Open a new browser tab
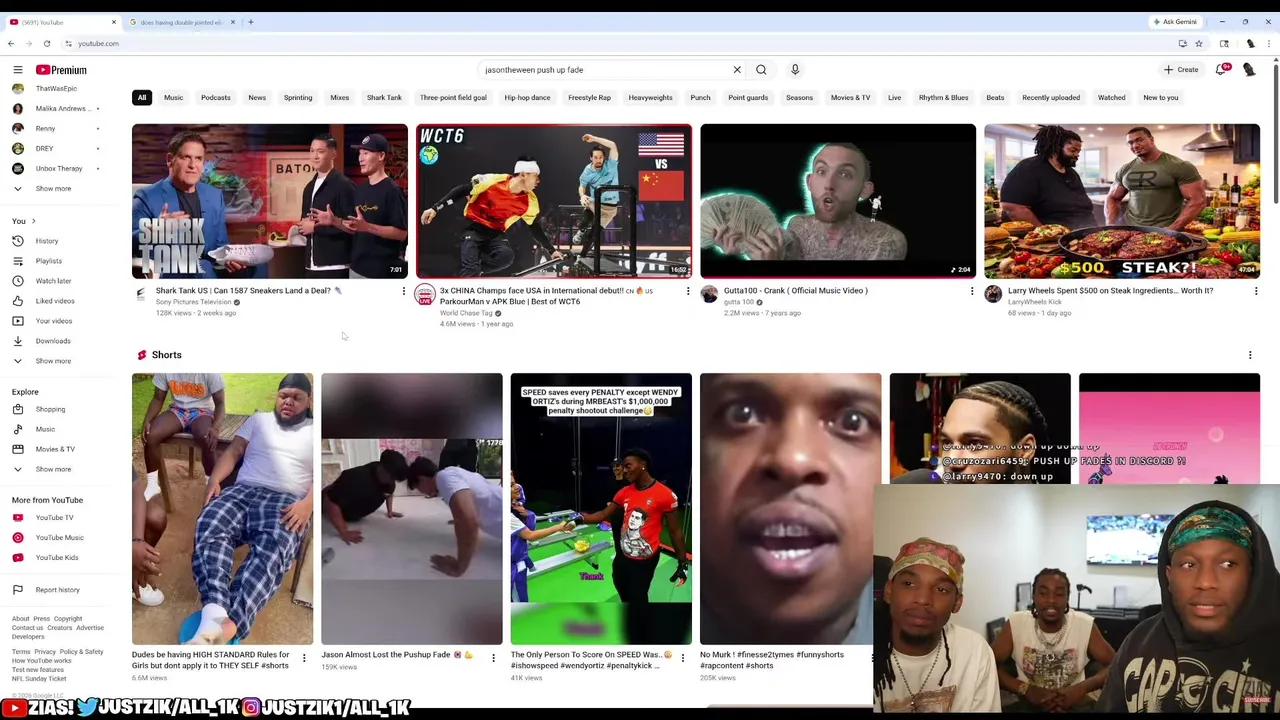Screen dimensions: 1280x720 [x=250, y=22]
